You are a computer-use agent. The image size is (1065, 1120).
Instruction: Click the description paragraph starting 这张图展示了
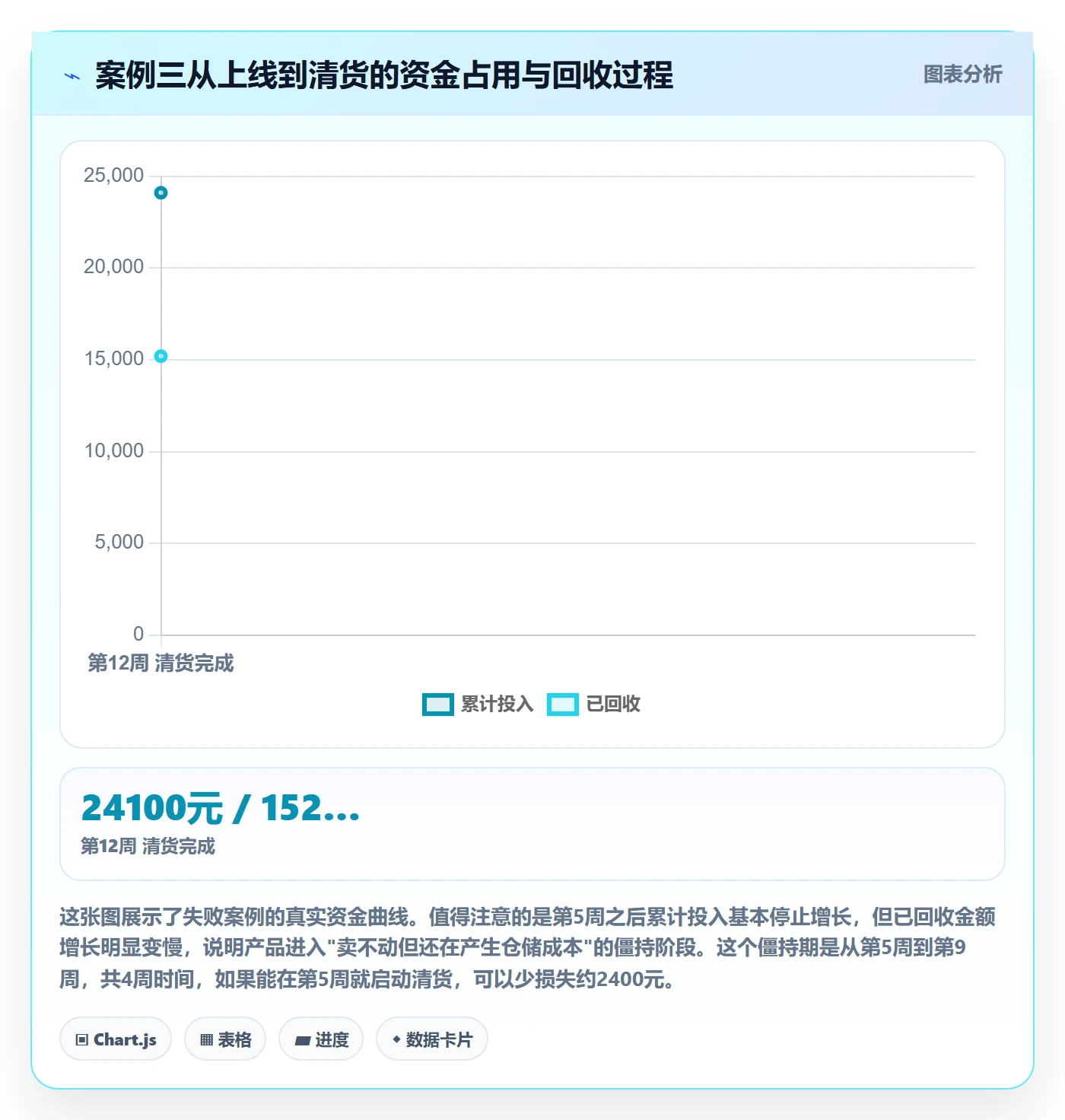tap(528, 948)
